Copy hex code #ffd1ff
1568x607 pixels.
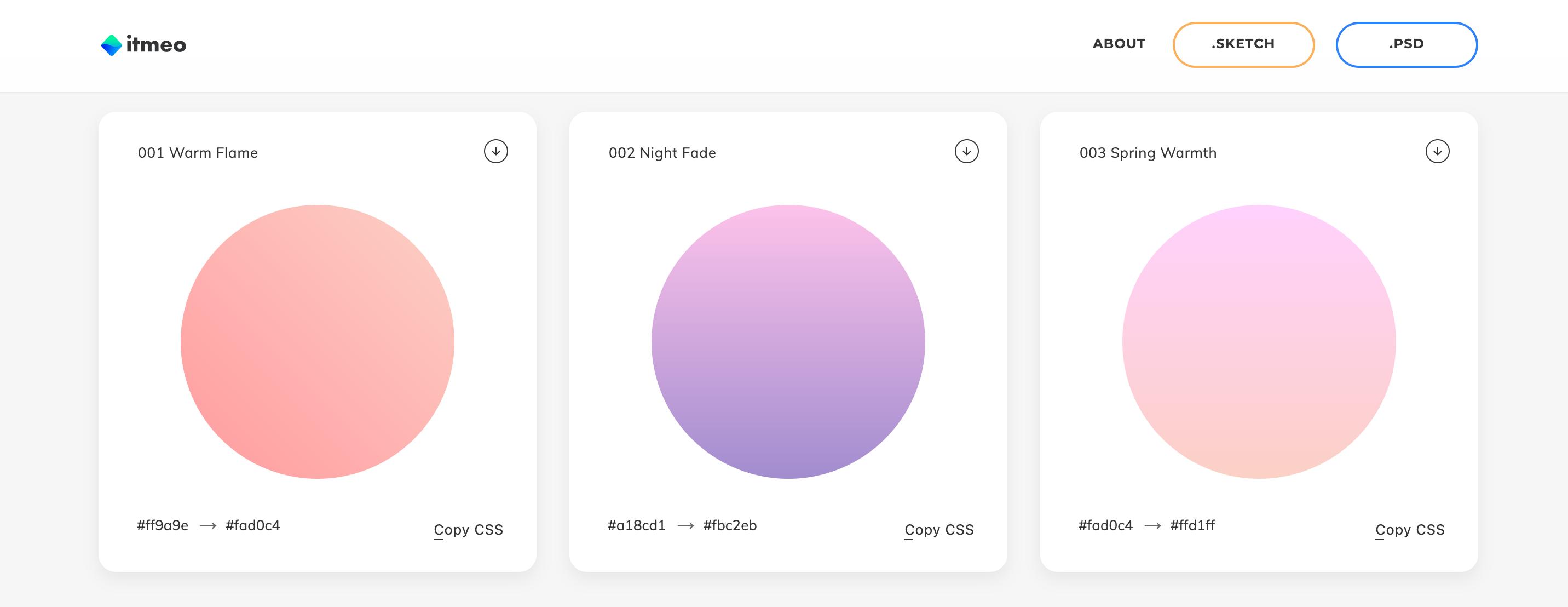click(x=1192, y=525)
